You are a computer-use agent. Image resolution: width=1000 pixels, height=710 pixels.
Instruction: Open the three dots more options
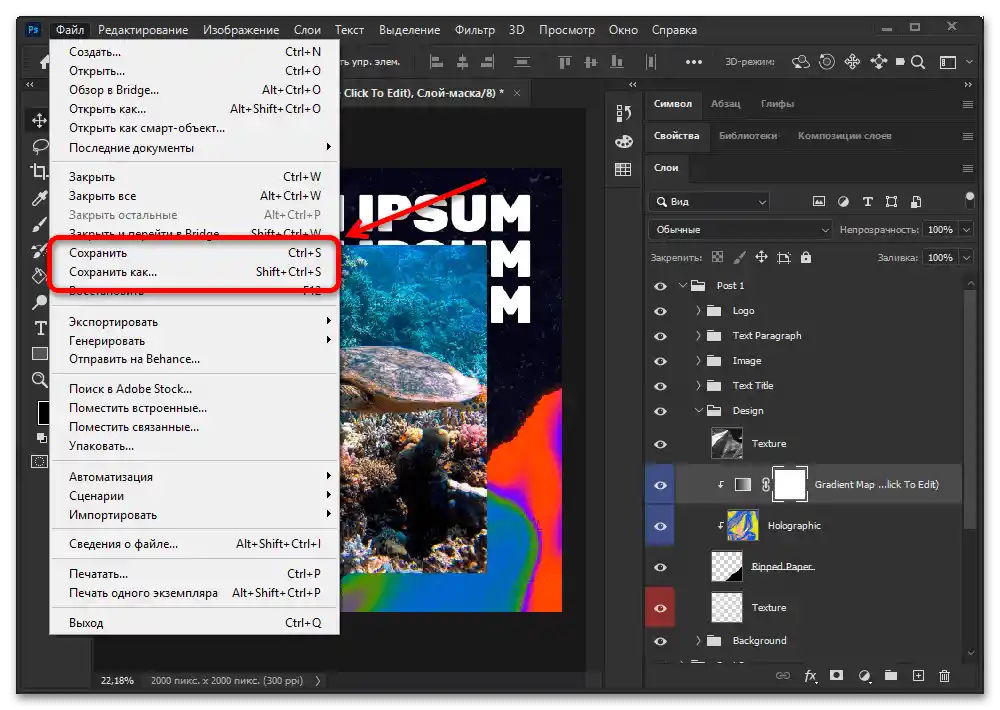[x=693, y=62]
